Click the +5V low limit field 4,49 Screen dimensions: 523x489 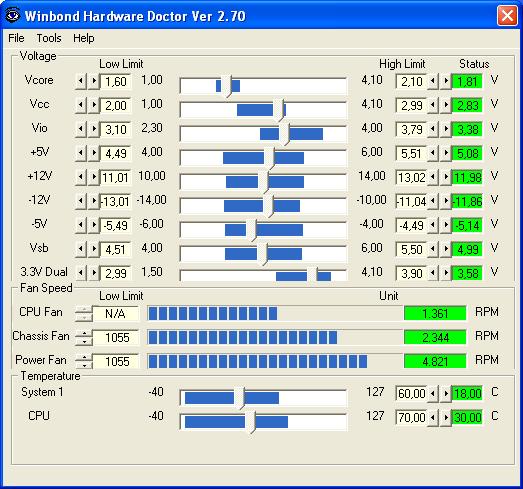(116, 153)
